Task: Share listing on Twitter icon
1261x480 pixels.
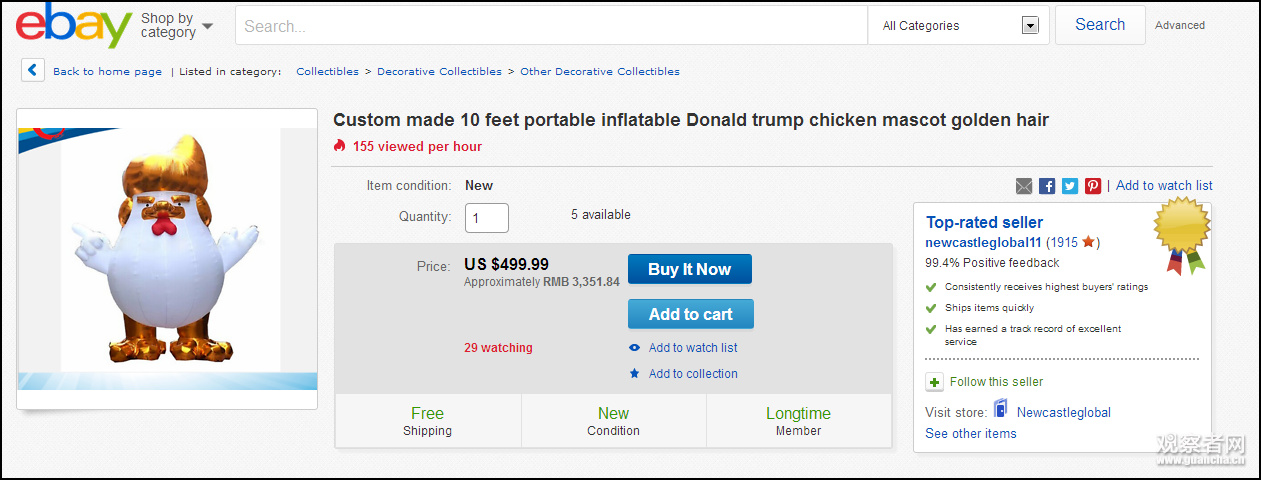Action: pos(1070,186)
